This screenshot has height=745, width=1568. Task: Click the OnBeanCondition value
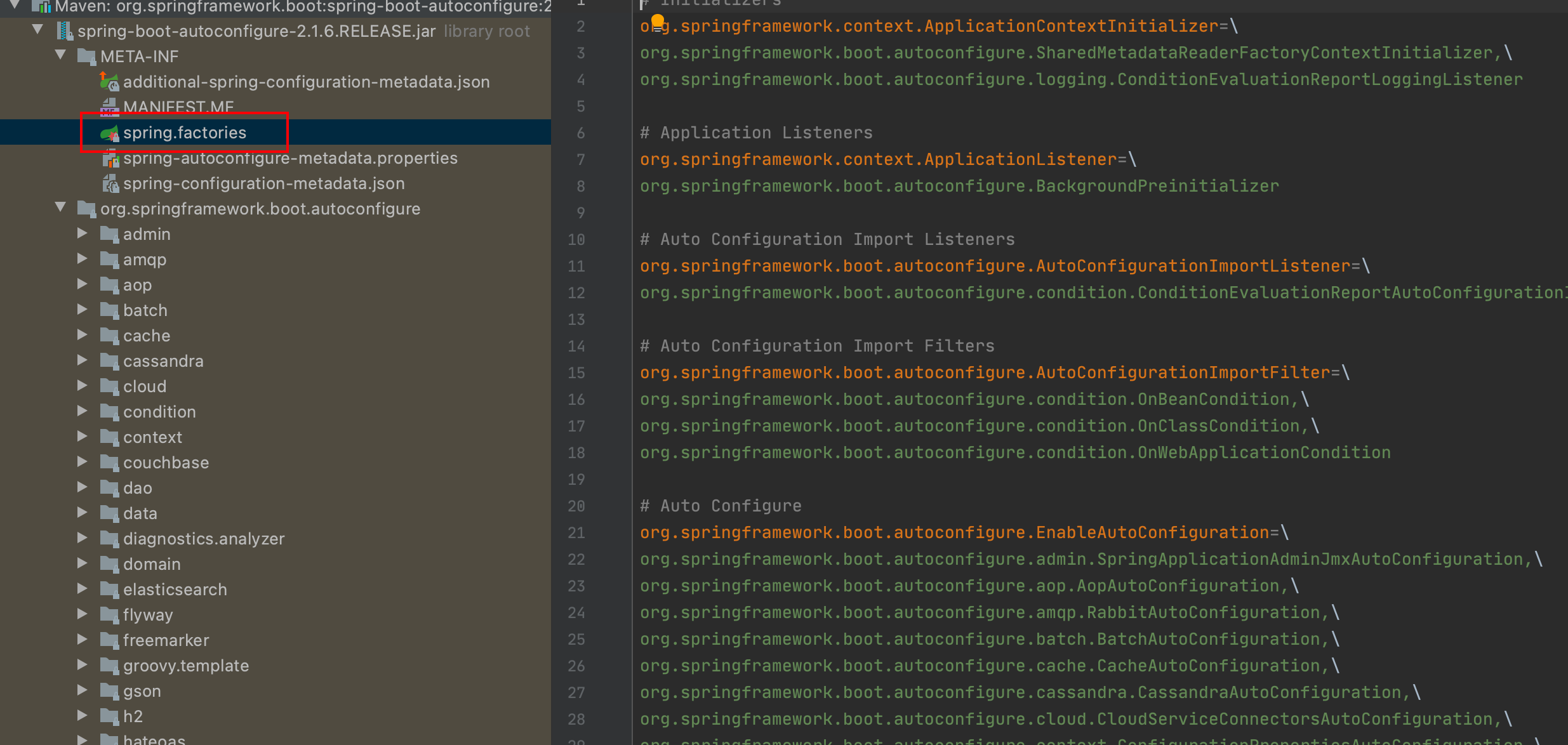tap(965, 399)
